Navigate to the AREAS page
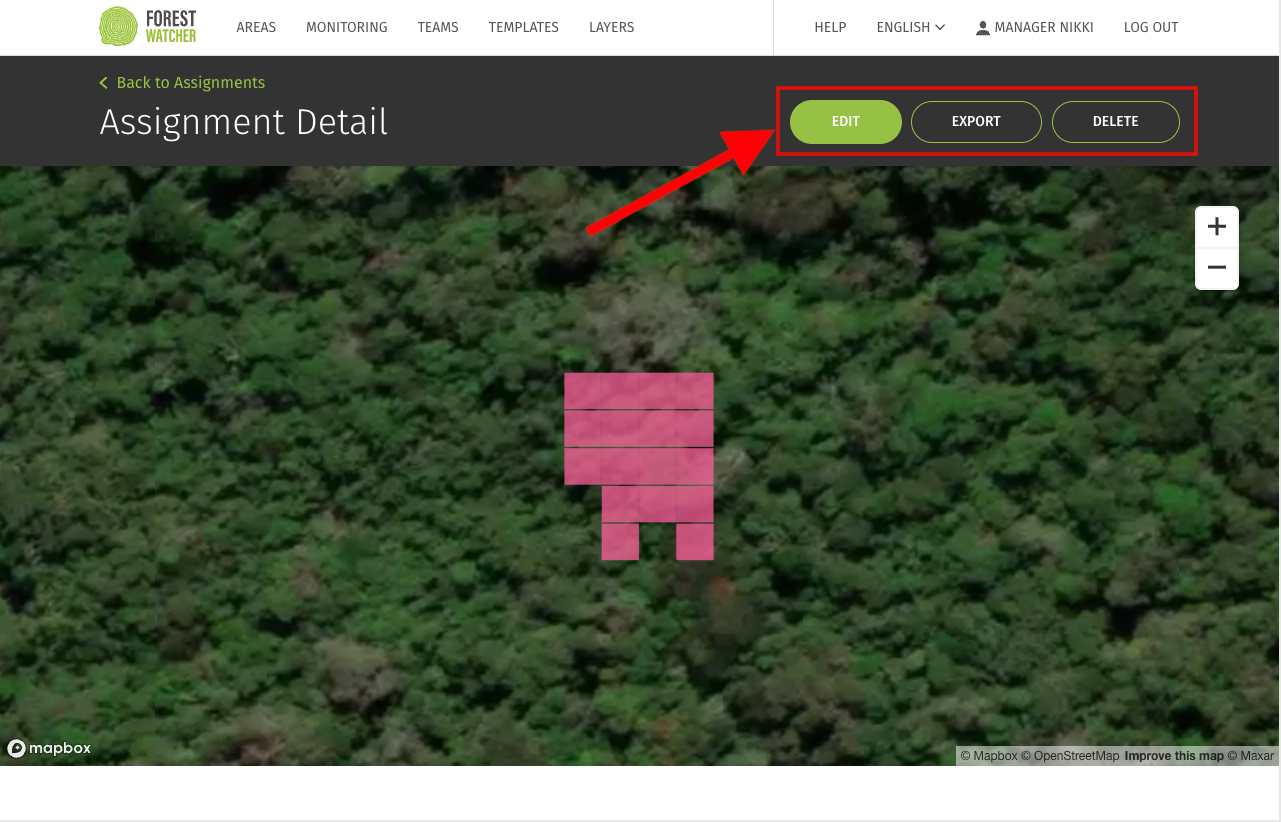 coord(255,27)
